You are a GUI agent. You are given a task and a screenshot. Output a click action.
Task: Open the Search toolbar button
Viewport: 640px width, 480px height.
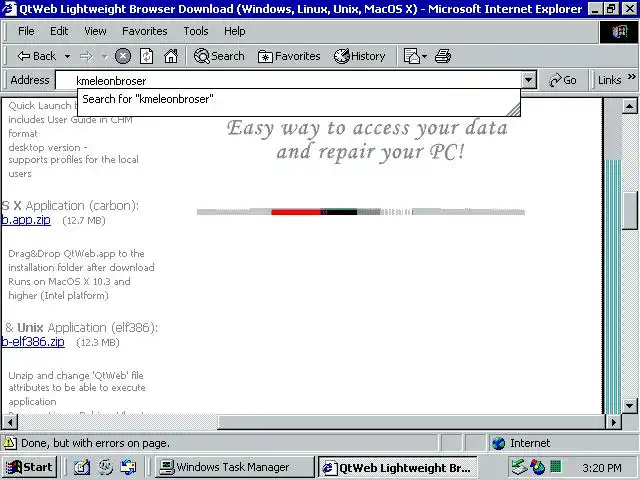point(219,56)
